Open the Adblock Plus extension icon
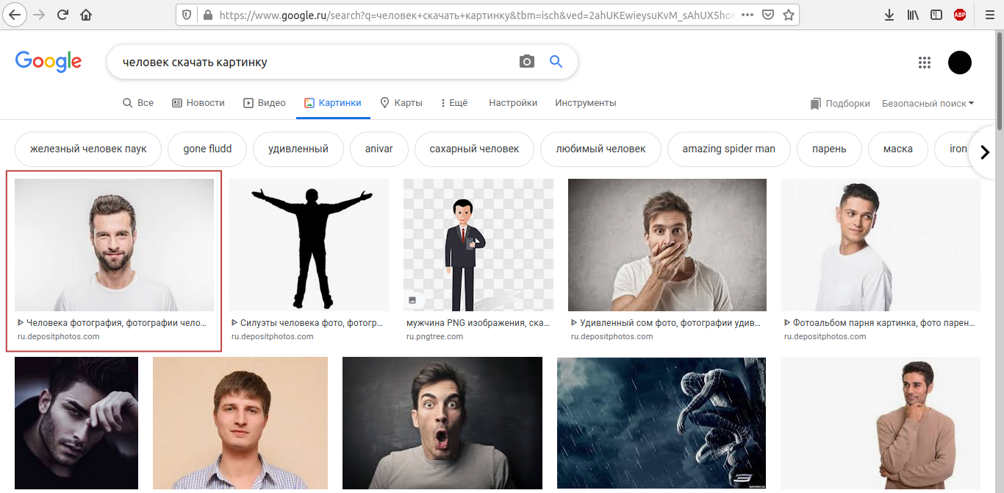 point(959,15)
